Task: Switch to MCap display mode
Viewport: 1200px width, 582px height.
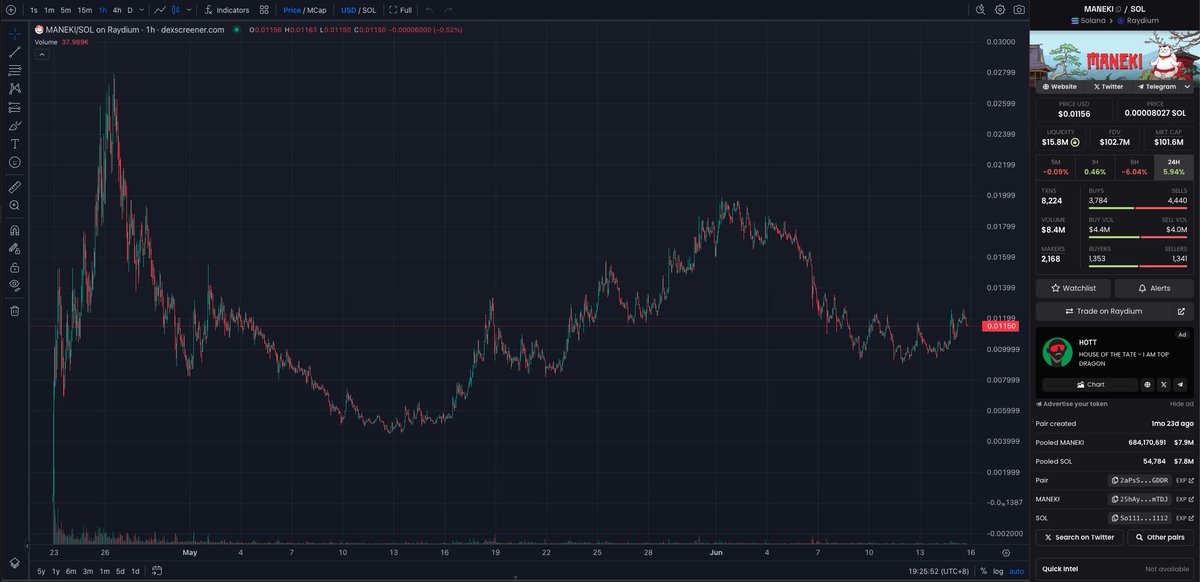Action: 317,10
